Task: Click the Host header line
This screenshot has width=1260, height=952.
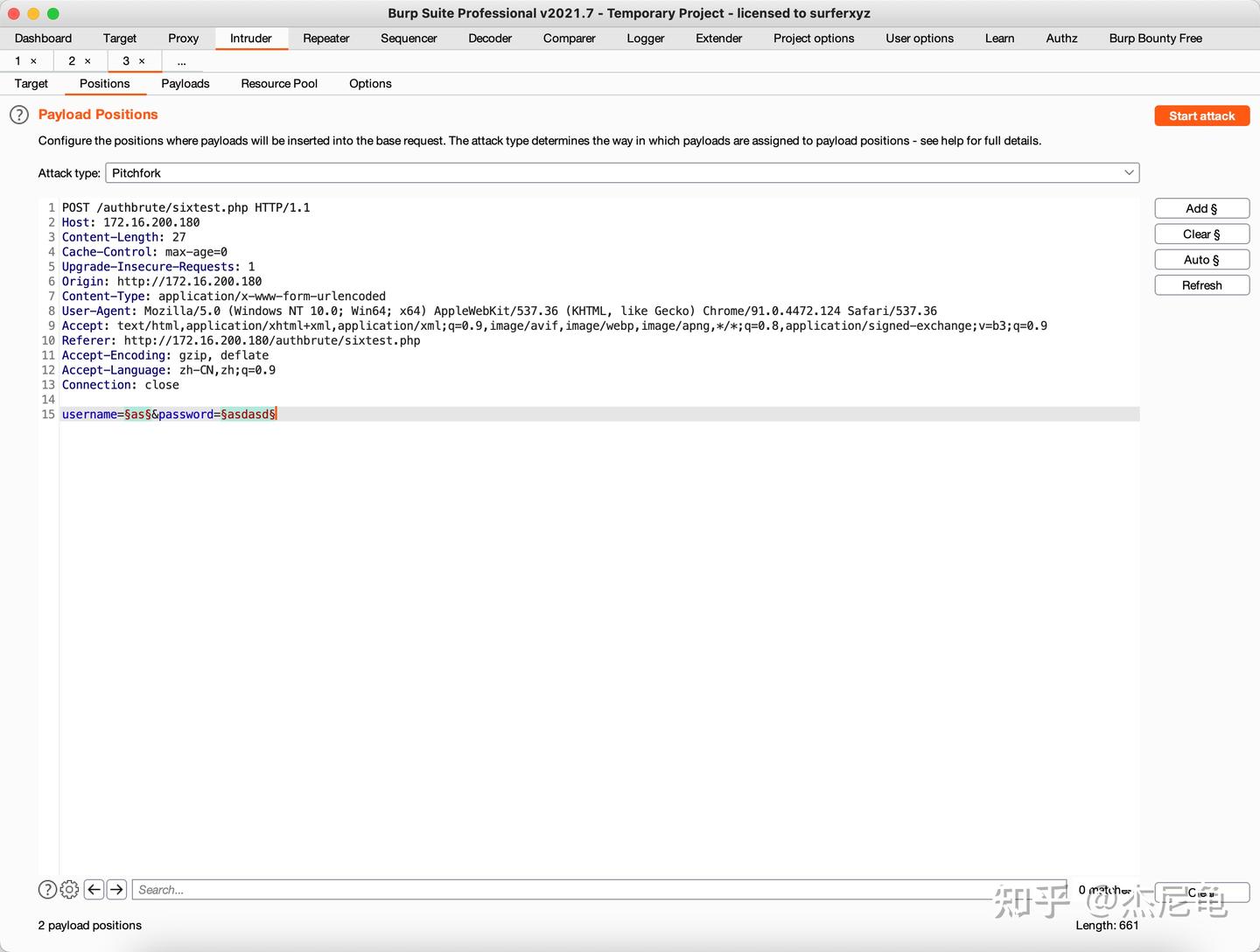Action: 131,222
